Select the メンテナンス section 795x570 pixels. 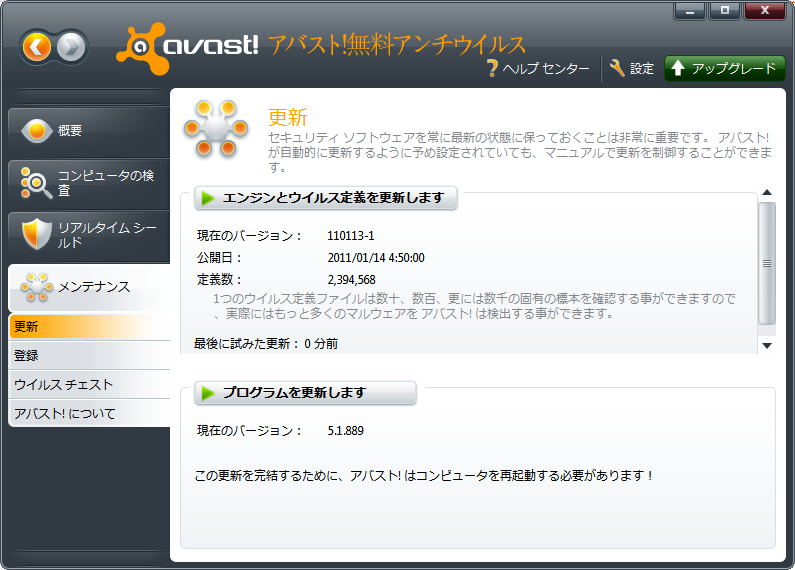point(89,288)
